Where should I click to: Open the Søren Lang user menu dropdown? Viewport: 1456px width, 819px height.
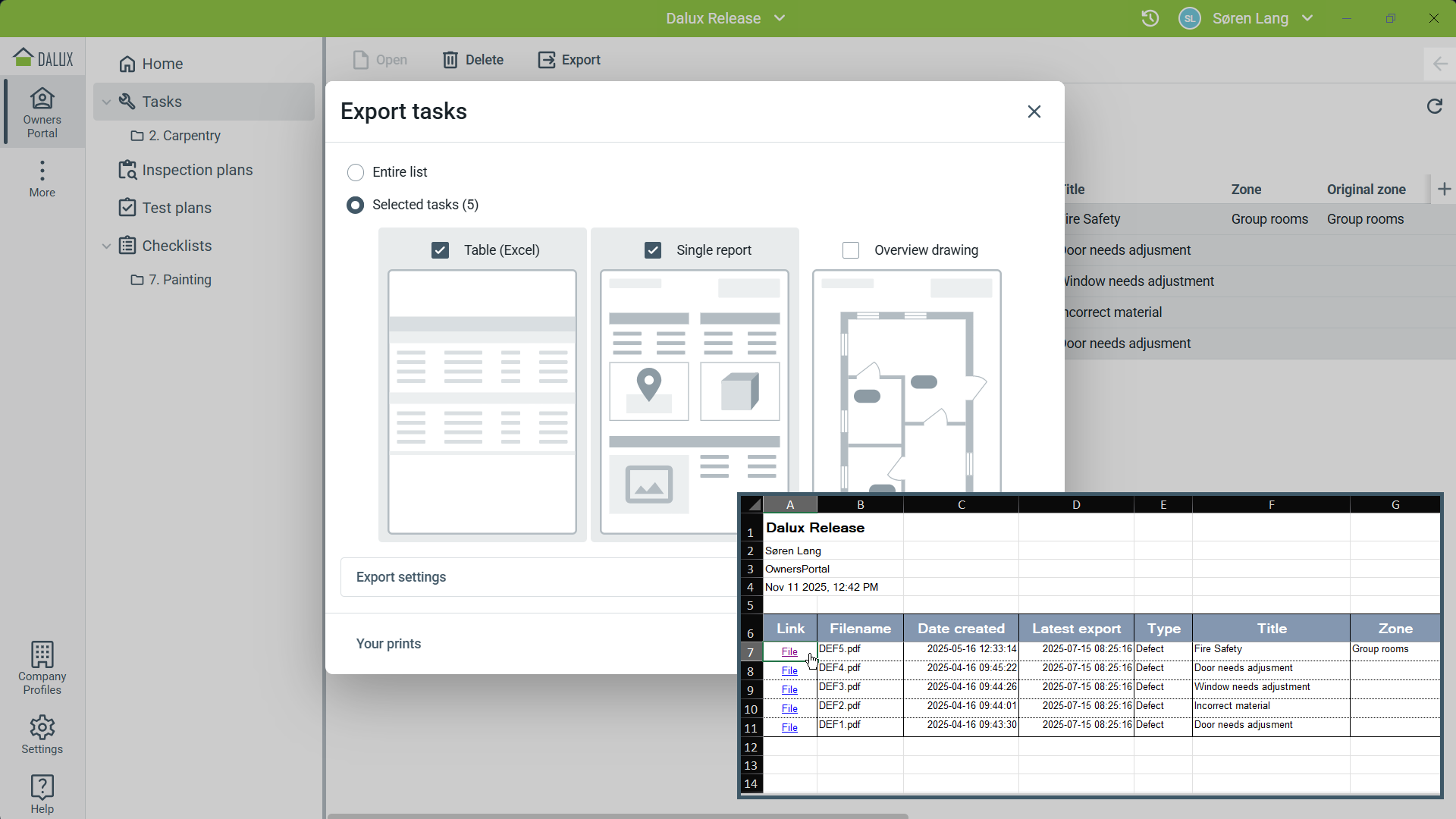point(1262,18)
